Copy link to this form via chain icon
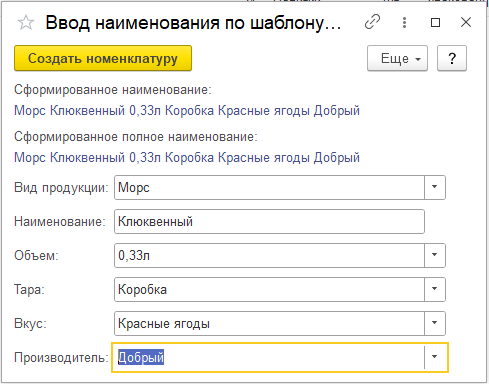Screen dimensions: 489x384 coord(372,22)
